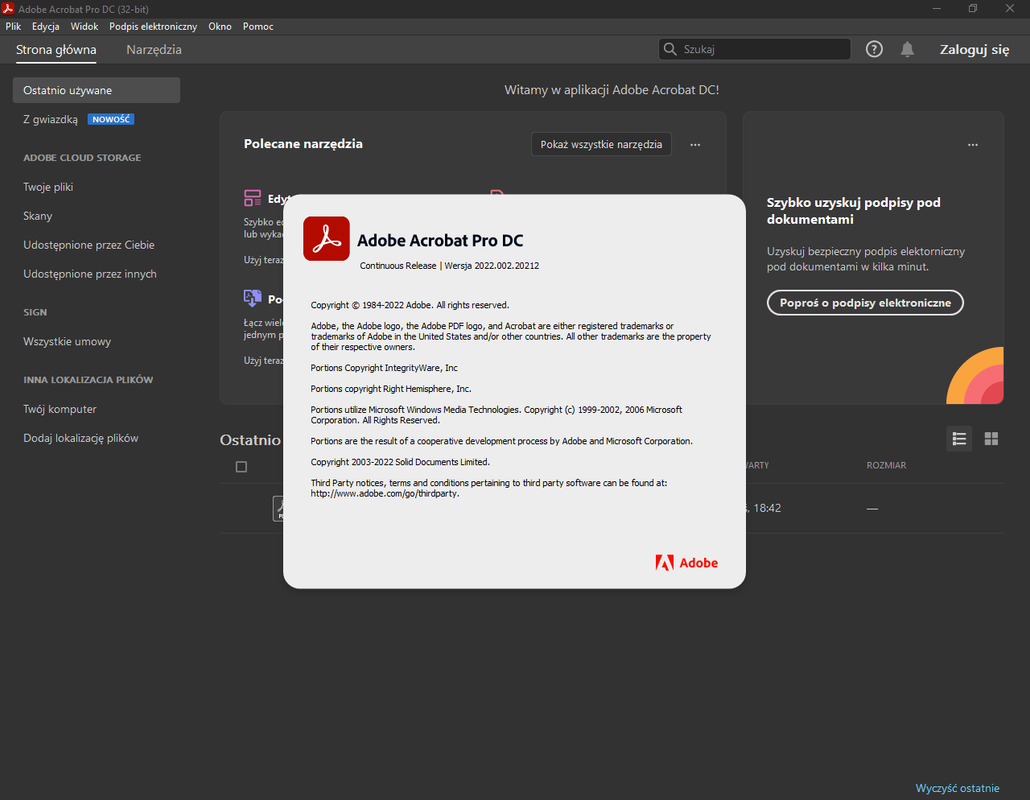Click the Combine files tool icon
Viewport: 1030px width, 800px height.
[252, 298]
